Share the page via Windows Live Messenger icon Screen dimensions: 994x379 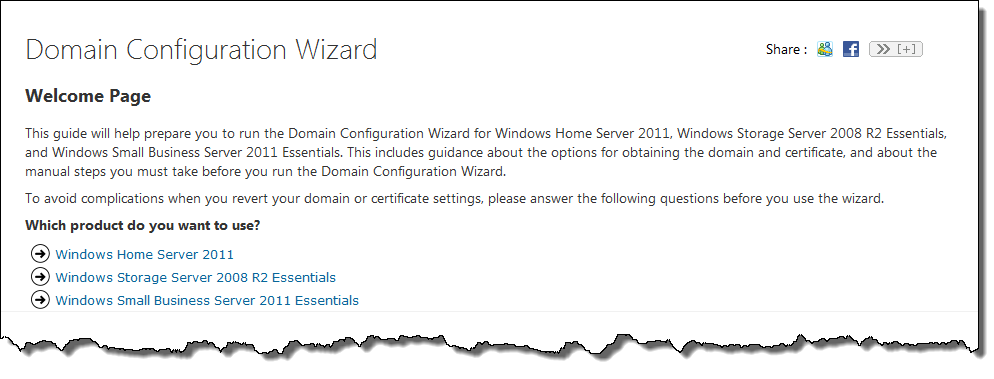pos(825,49)
